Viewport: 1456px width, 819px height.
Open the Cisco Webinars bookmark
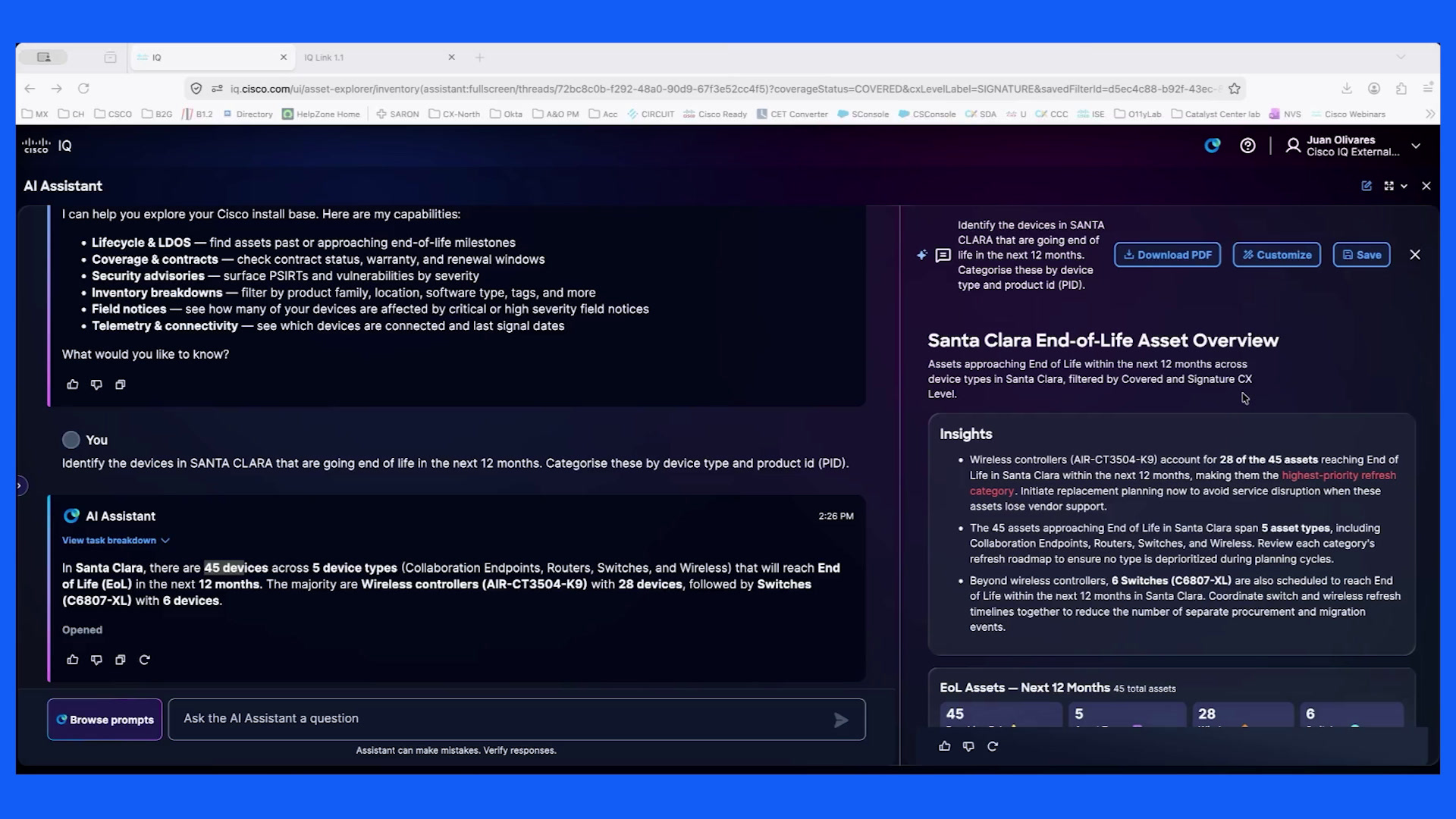(1348, 114)
